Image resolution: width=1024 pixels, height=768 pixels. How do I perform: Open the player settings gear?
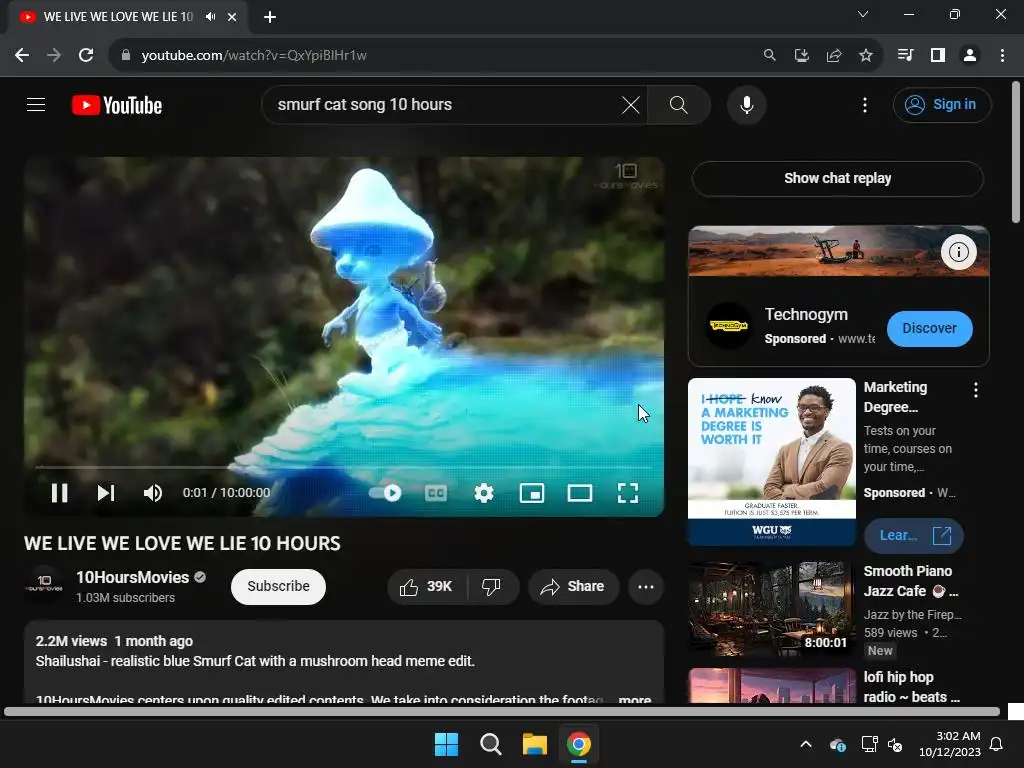pyautogui.click(x=484, y=493)
